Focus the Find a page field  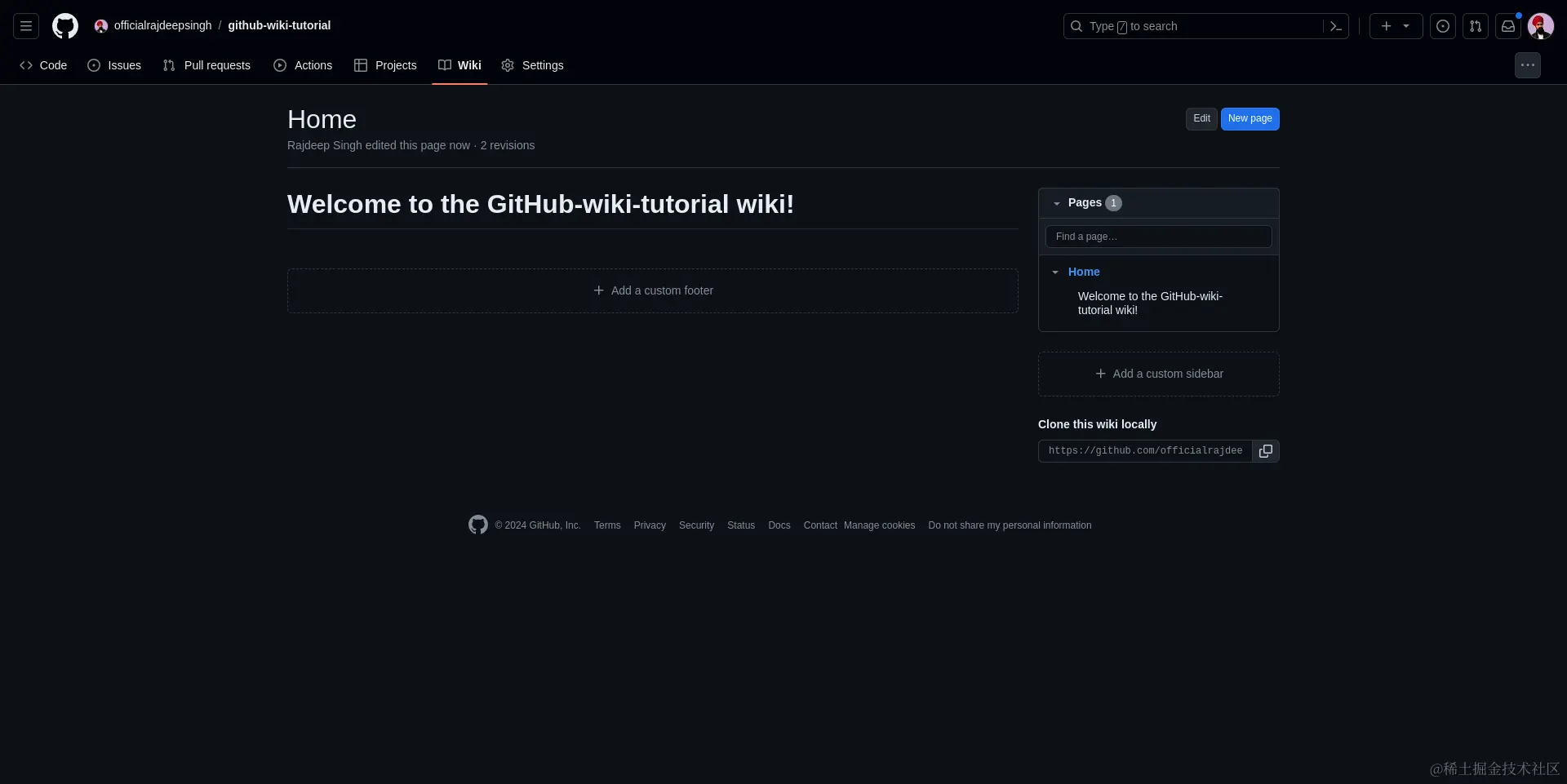pos(1159,237)
